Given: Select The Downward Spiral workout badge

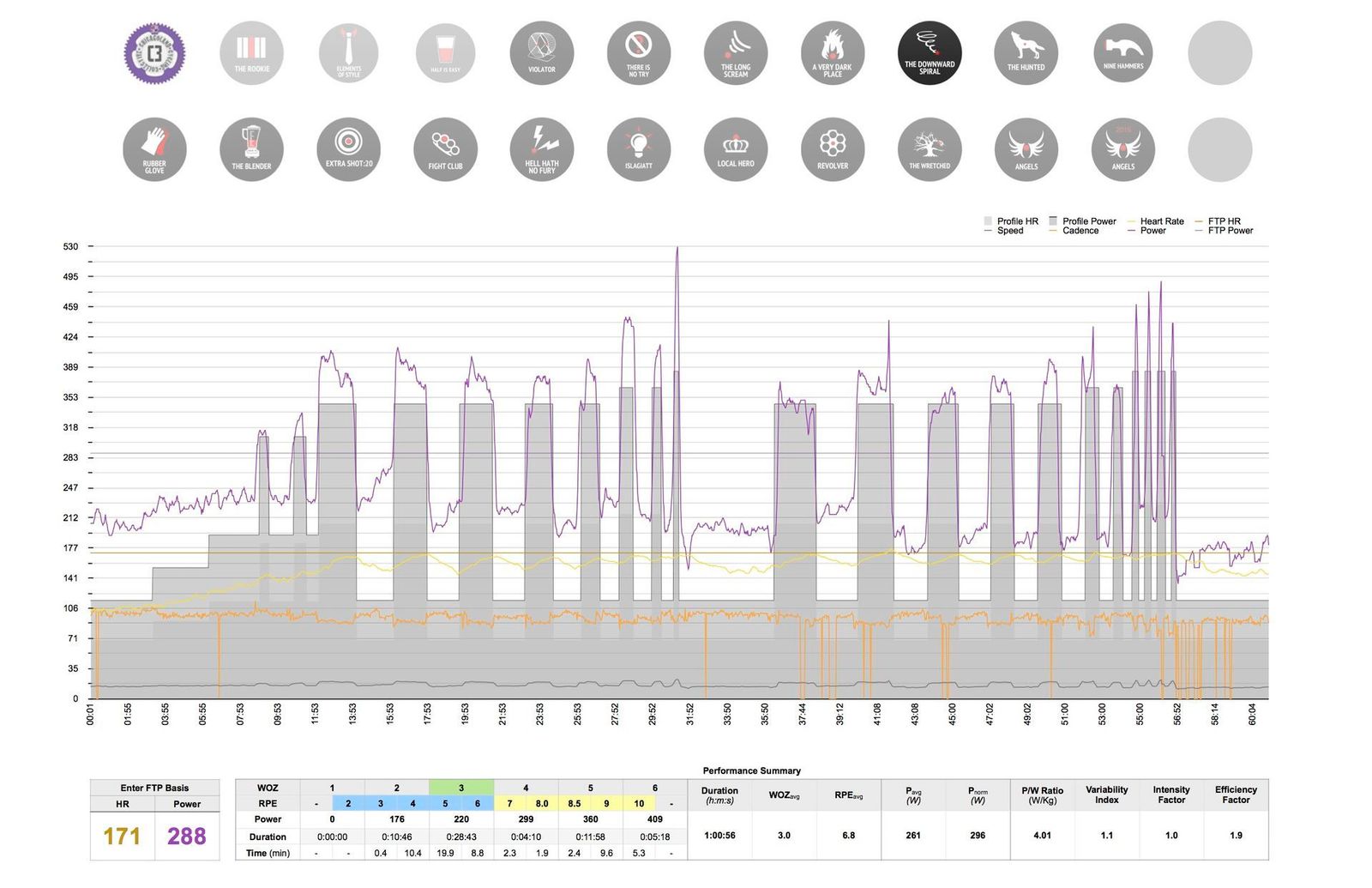Looking at the screenshot, I should (929, 53).
